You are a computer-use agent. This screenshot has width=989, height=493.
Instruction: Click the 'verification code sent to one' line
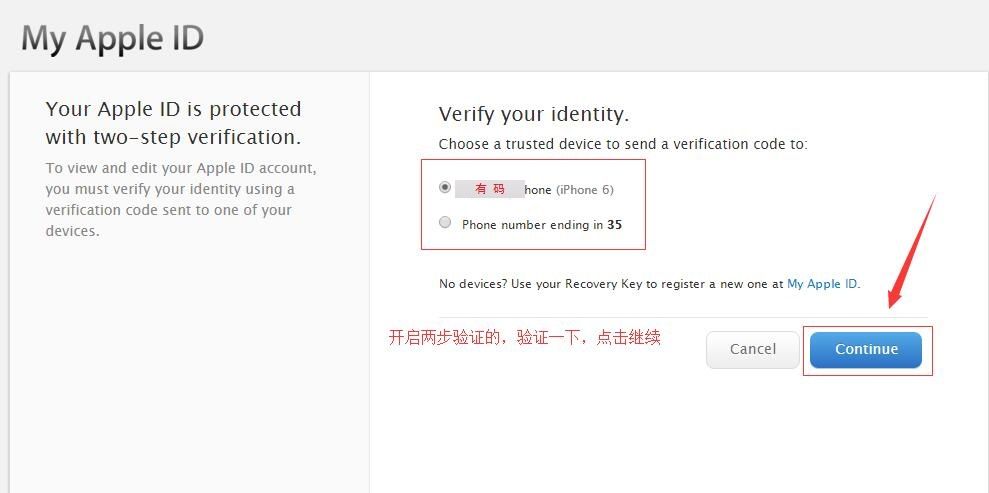pos(169,210)
